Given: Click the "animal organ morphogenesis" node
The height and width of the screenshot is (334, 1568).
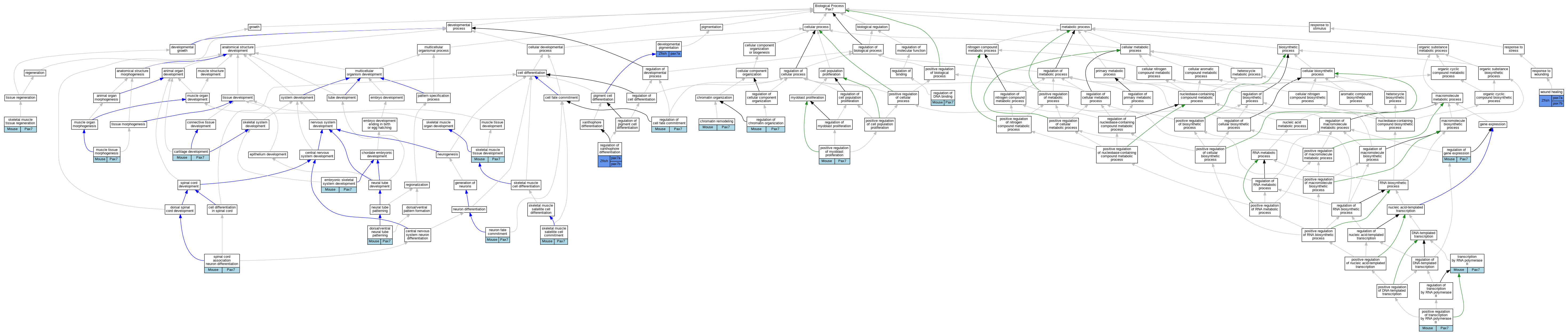Looking at the screenshot, I should (107, 97).
